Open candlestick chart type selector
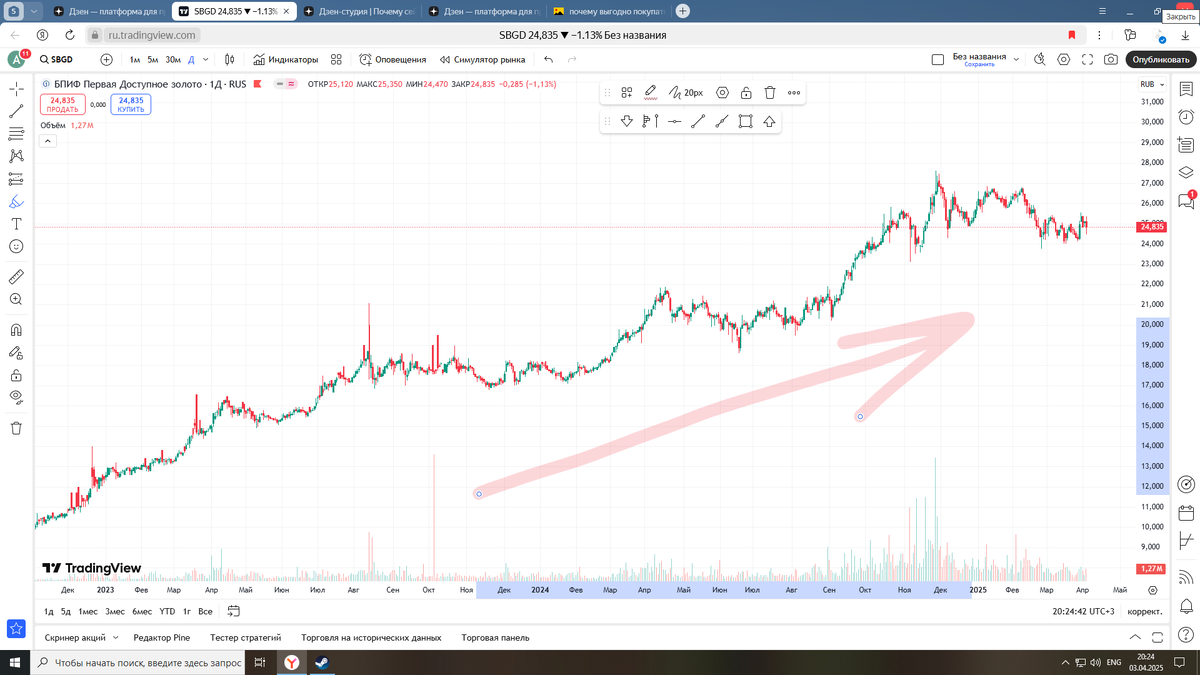 click(230, 59)
